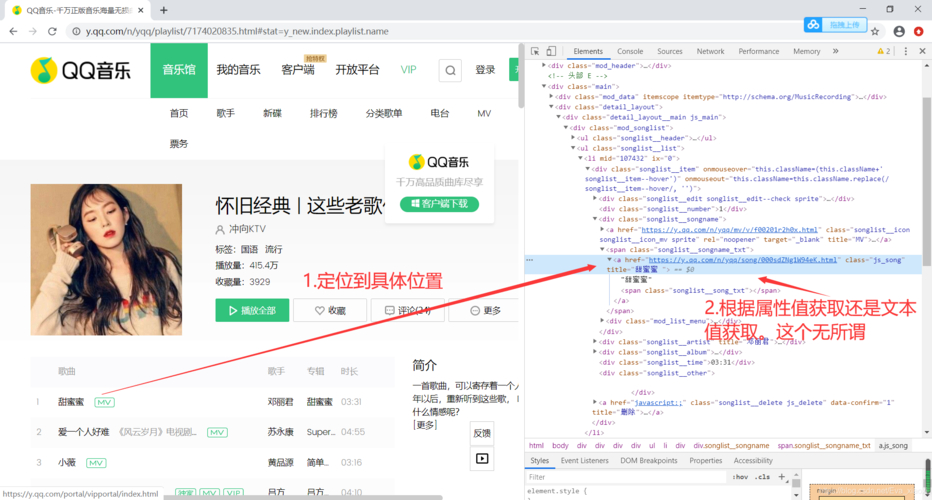The image size is (932, 500).
Task: Select div.songlist__songname in breadcrumb
Action: pyautogui.click(x=731, y=445)
